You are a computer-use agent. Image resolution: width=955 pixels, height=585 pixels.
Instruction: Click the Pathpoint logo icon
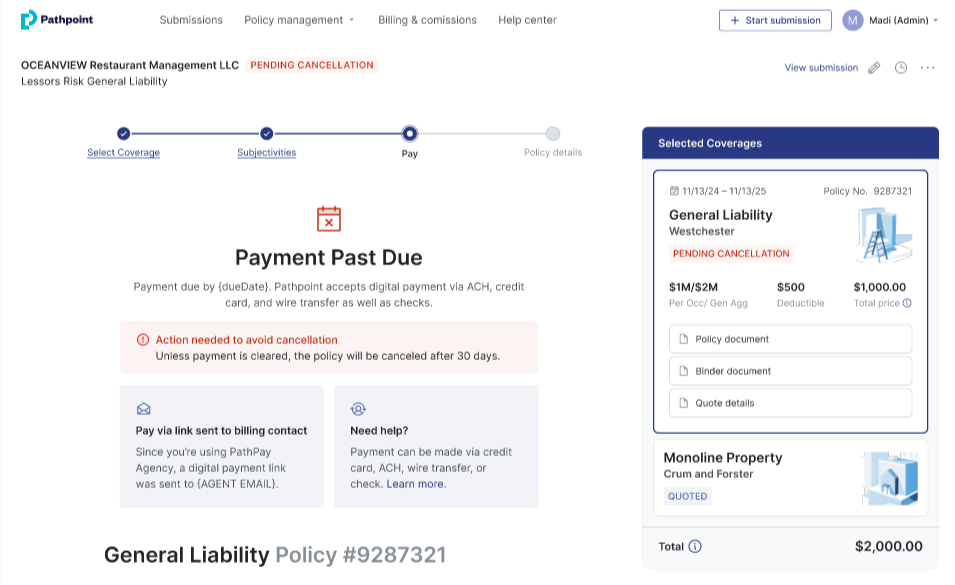(29, 19)
